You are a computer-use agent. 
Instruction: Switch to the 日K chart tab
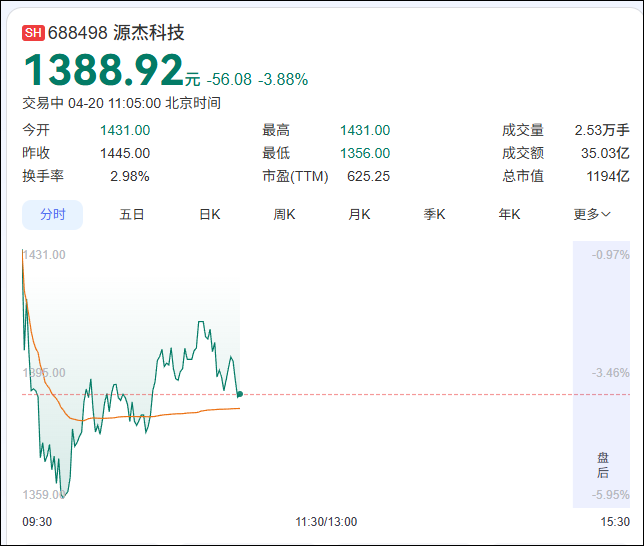(x=209, y=214)
